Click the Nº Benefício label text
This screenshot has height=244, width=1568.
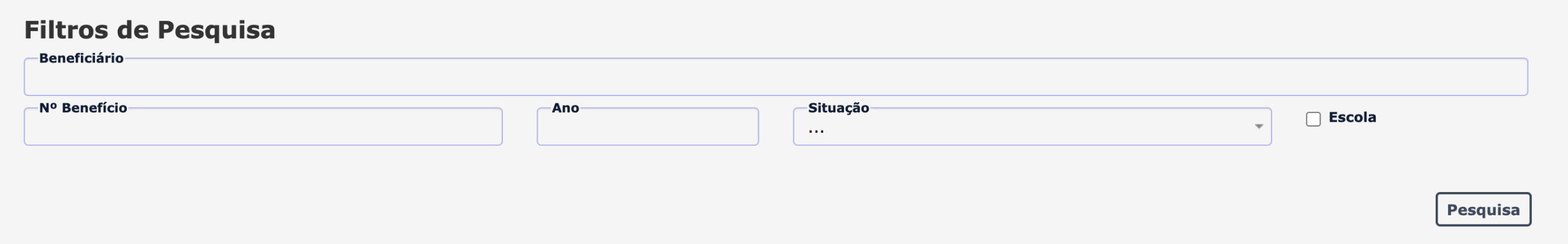coord(83,108)
